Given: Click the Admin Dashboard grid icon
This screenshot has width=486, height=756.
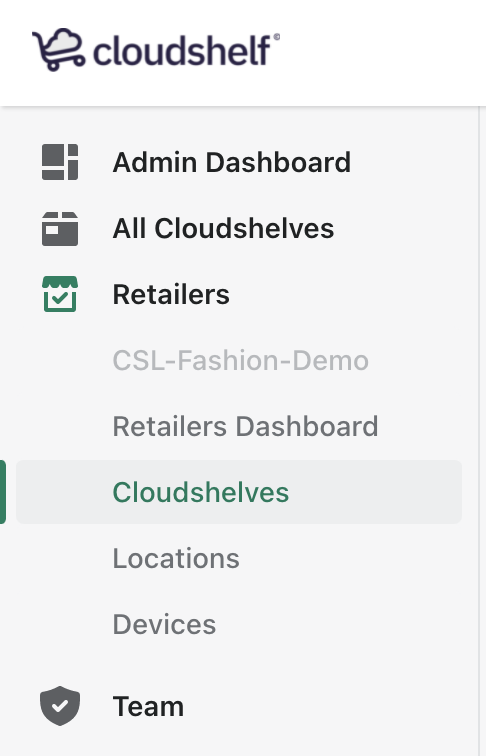Looking at the screenshot, I should (60, 162).
